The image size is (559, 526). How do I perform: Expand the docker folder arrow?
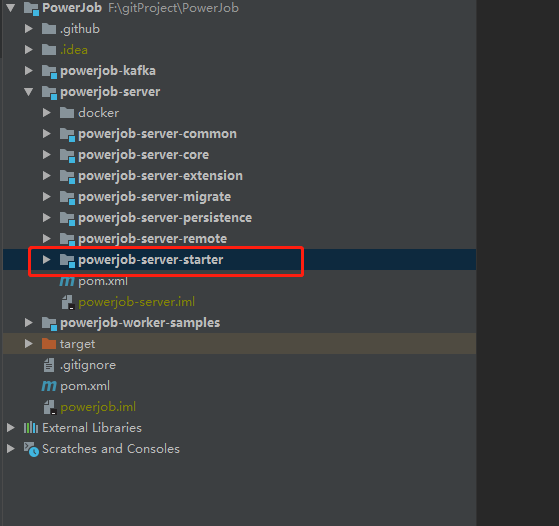47,113
